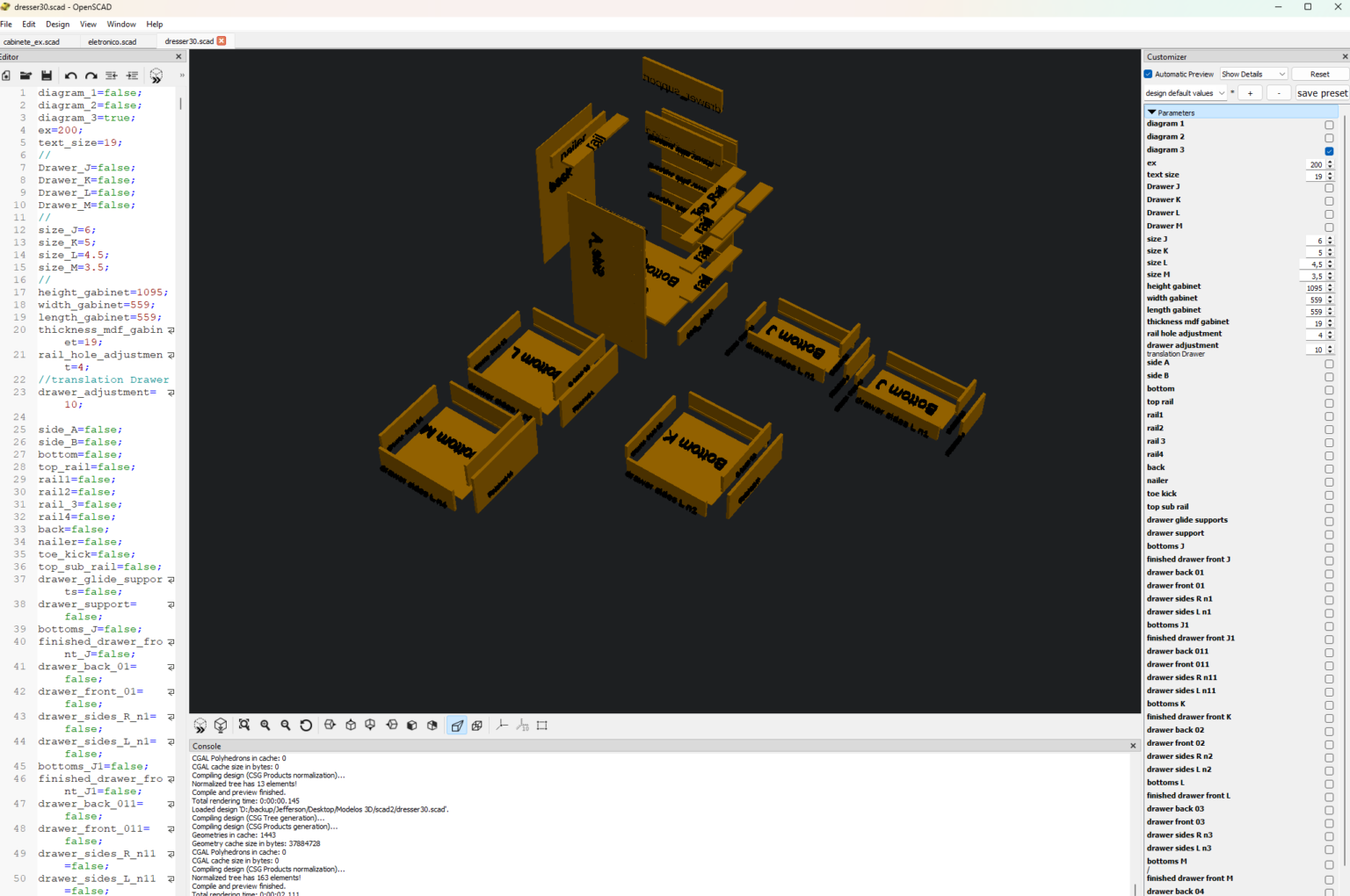Click the text size value field
Image resolution: width=1350 pixels, height=896 pixels.
tap(1315, 177)
